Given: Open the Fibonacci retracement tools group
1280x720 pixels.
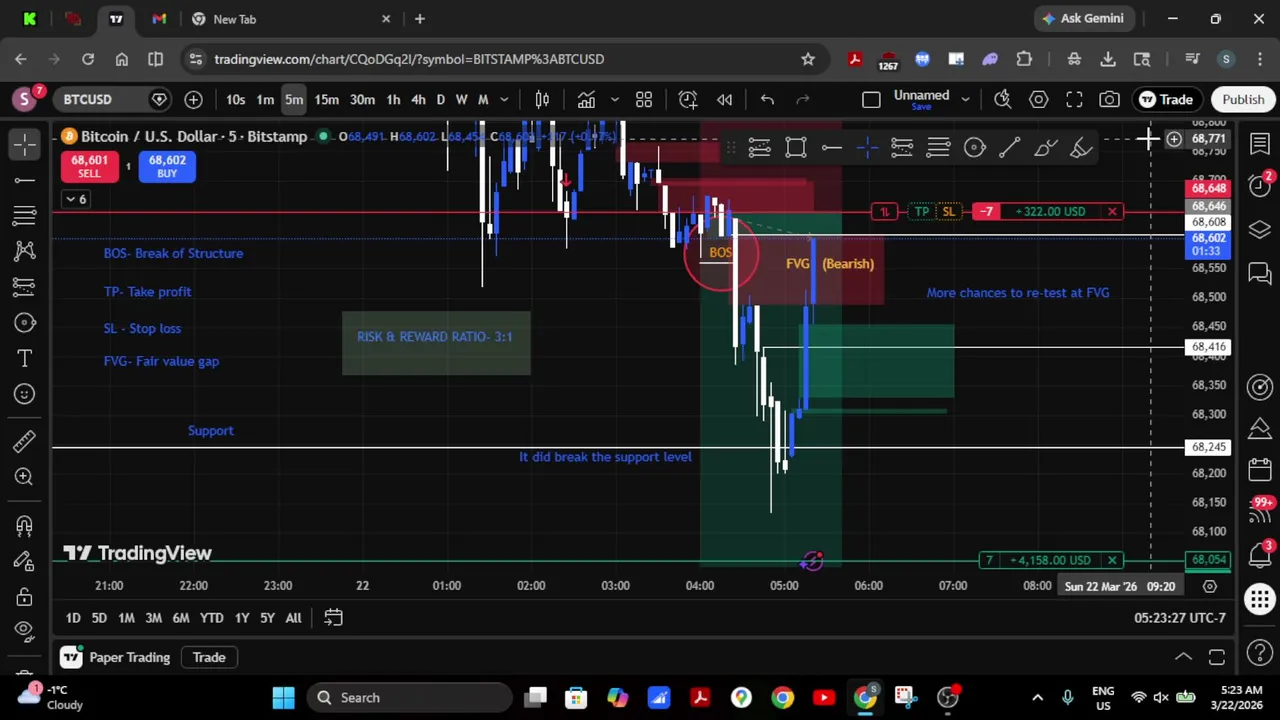Looking at the screenshot, I should pos(25,215).
